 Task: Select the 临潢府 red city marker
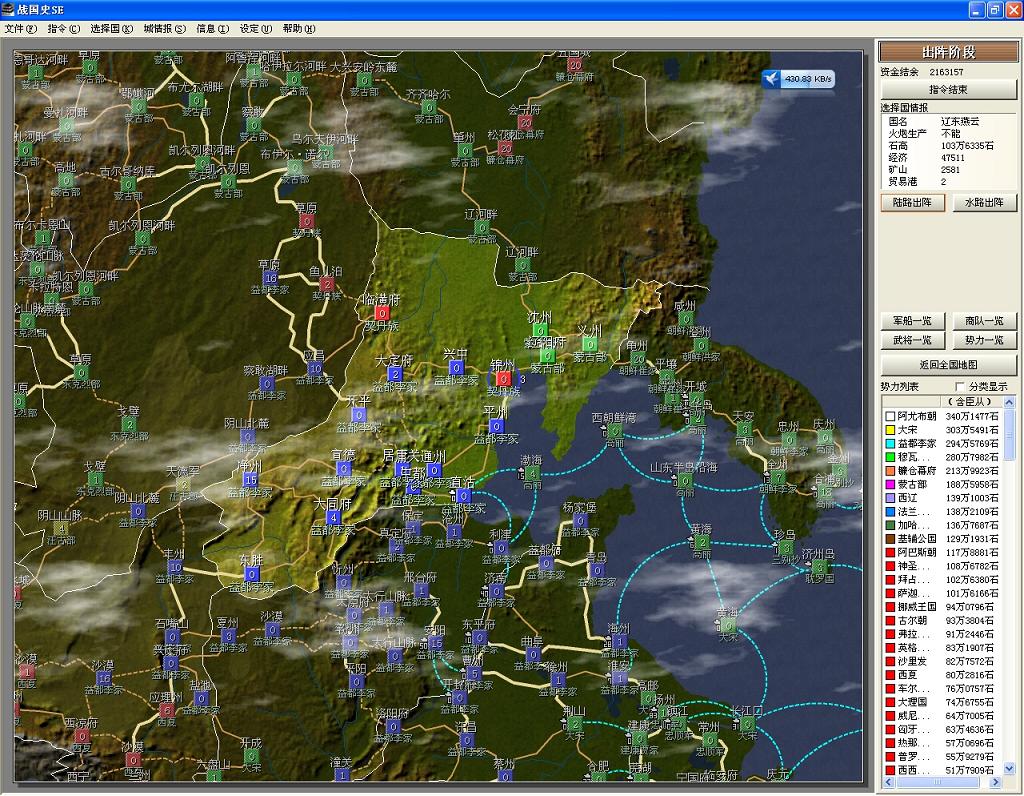[x=381, y=312]
